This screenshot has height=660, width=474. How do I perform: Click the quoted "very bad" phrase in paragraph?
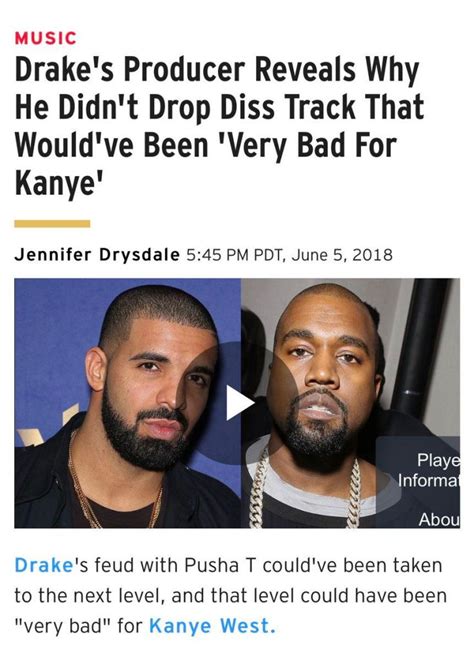pos(63,626)
